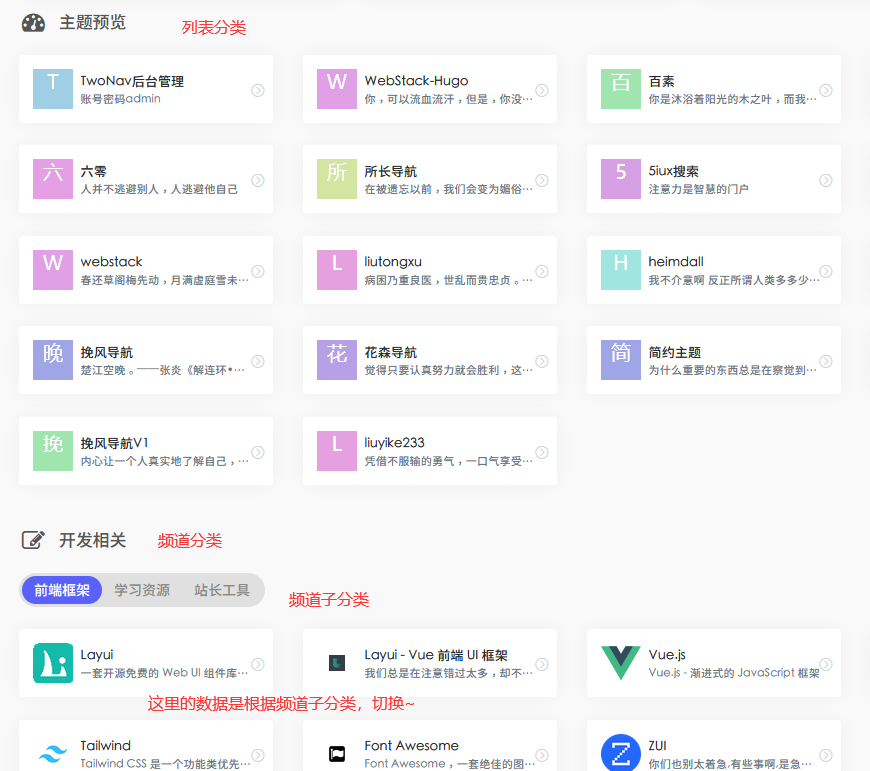Click the description Vue.js - 渐进式的 JavaScript 框架
This screenshot has width=870, height=771.
click(734, 673)
